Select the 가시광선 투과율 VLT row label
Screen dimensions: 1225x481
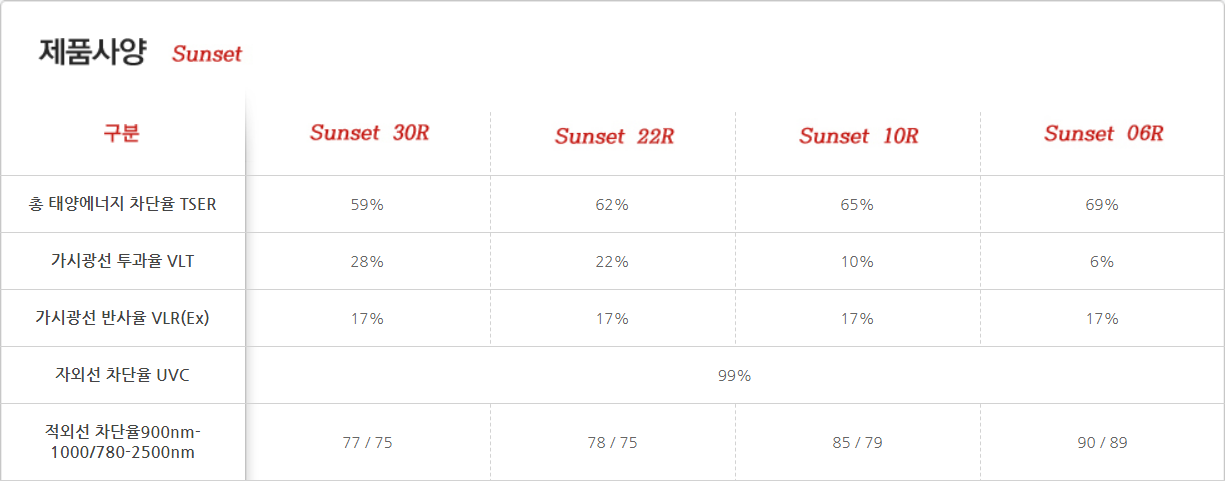(122, 261)
